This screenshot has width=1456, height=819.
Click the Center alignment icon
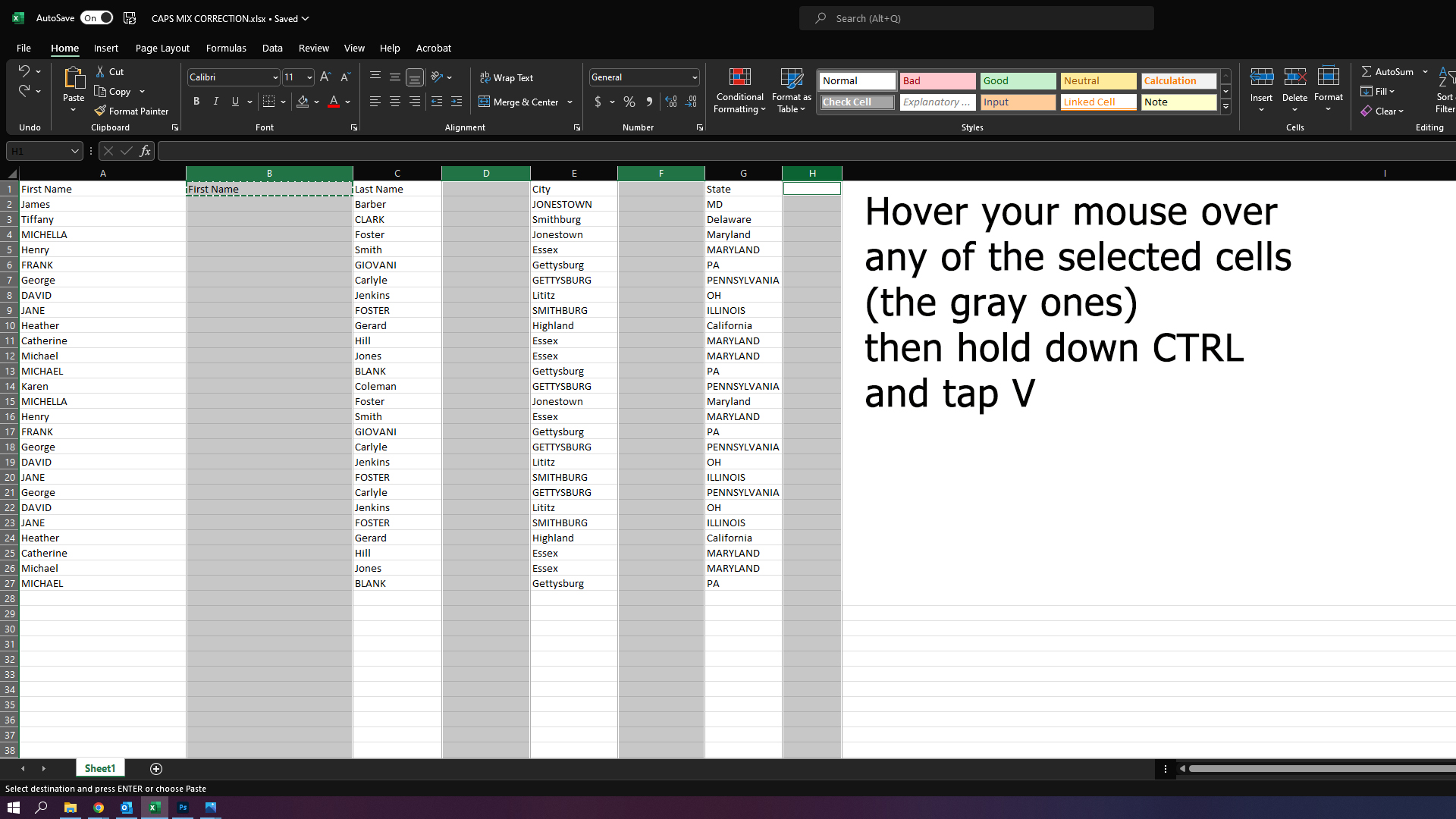(x=394, y=102)
